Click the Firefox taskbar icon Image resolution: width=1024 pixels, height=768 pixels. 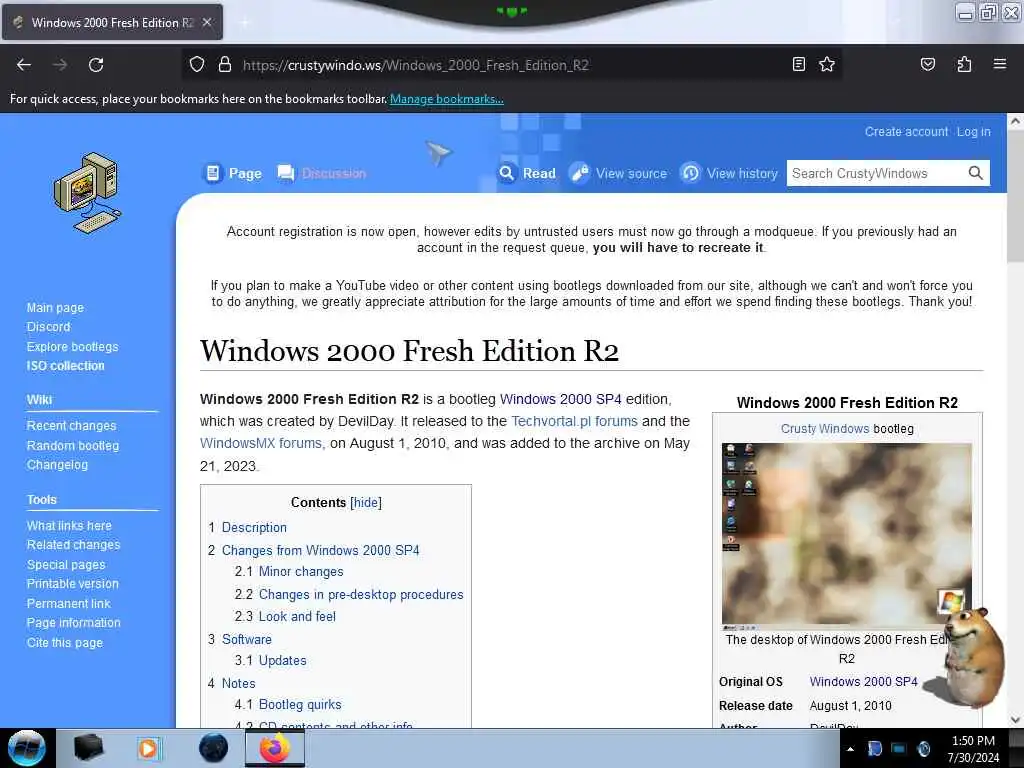click(x=274, y=748)
